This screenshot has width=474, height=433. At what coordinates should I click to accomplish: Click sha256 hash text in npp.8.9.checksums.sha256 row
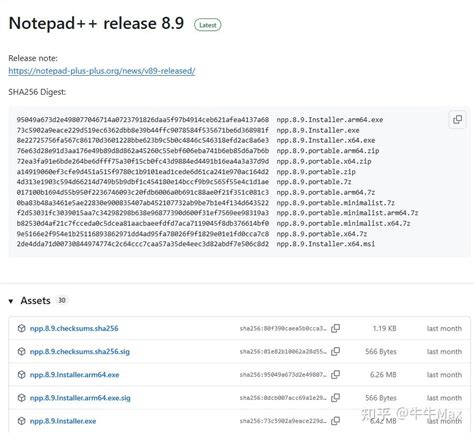click(283, 328)
